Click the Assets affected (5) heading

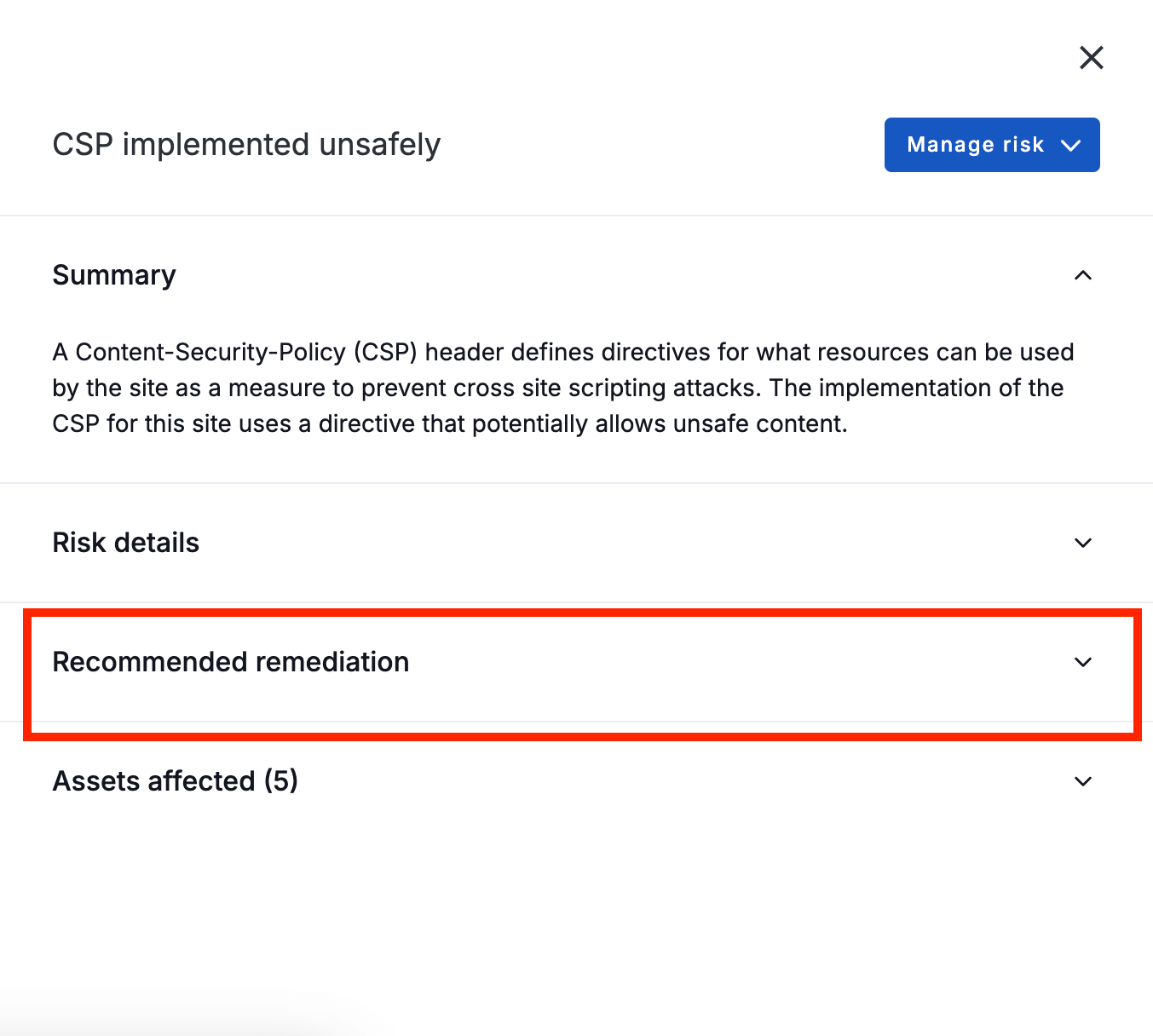(176, 781)
